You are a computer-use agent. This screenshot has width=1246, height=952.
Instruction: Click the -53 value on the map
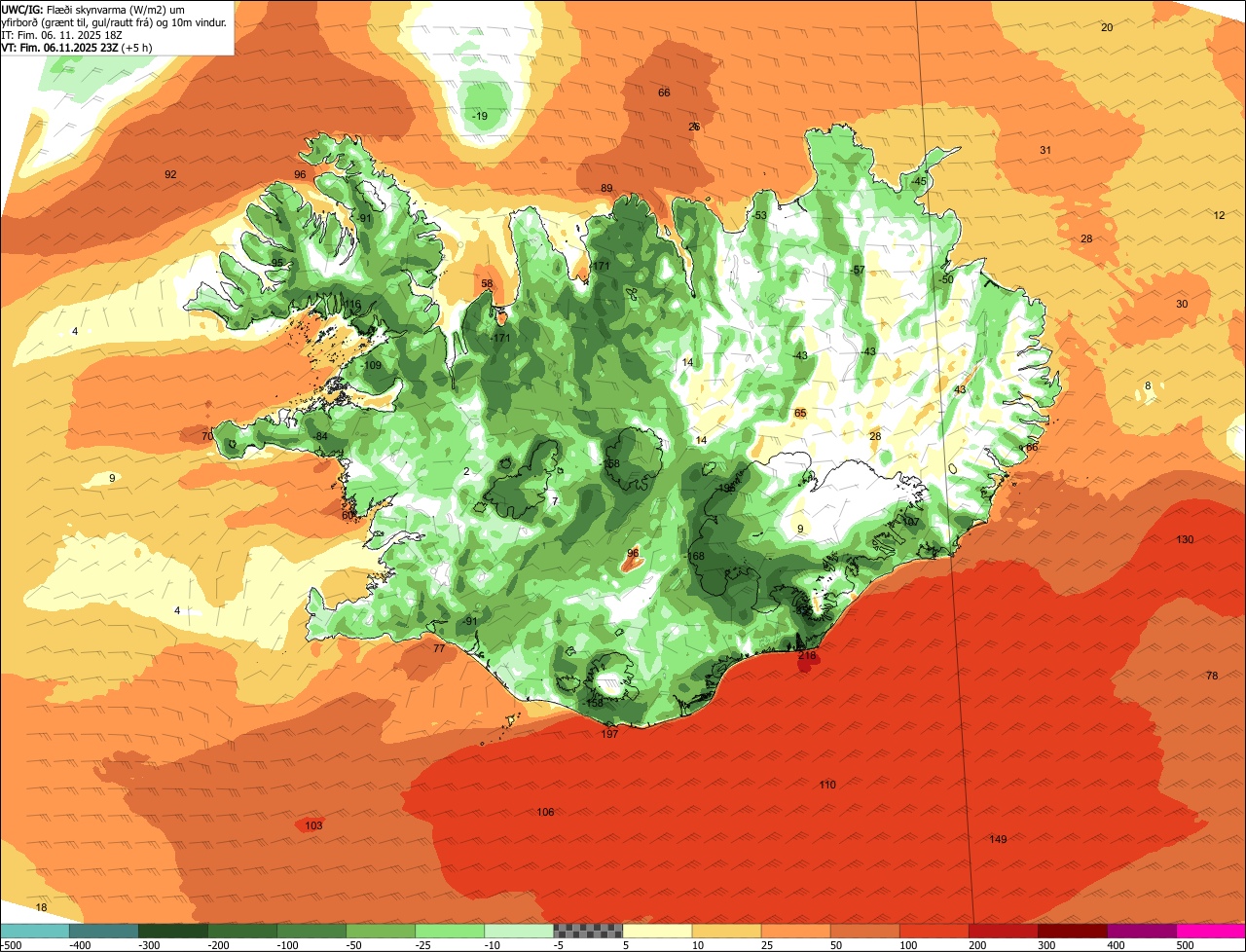759,215
